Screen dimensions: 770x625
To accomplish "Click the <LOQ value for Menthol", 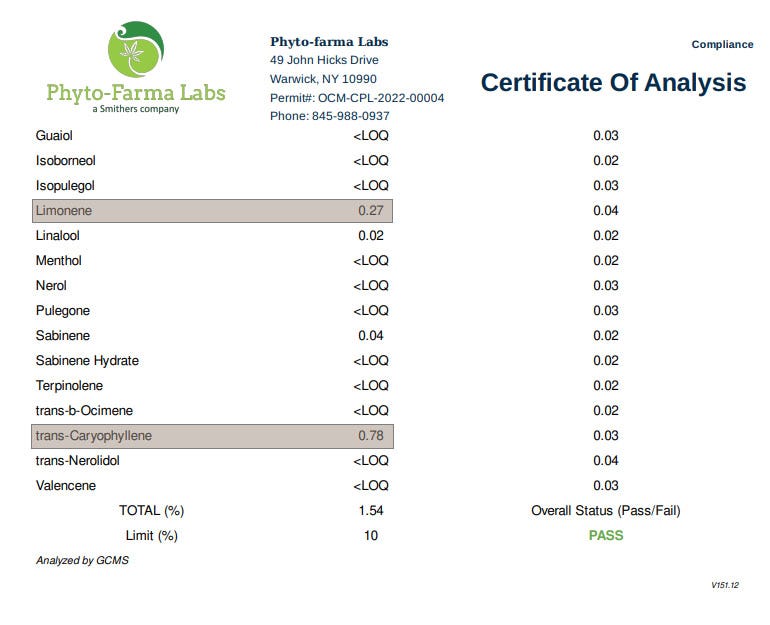I will pos(371,261).
